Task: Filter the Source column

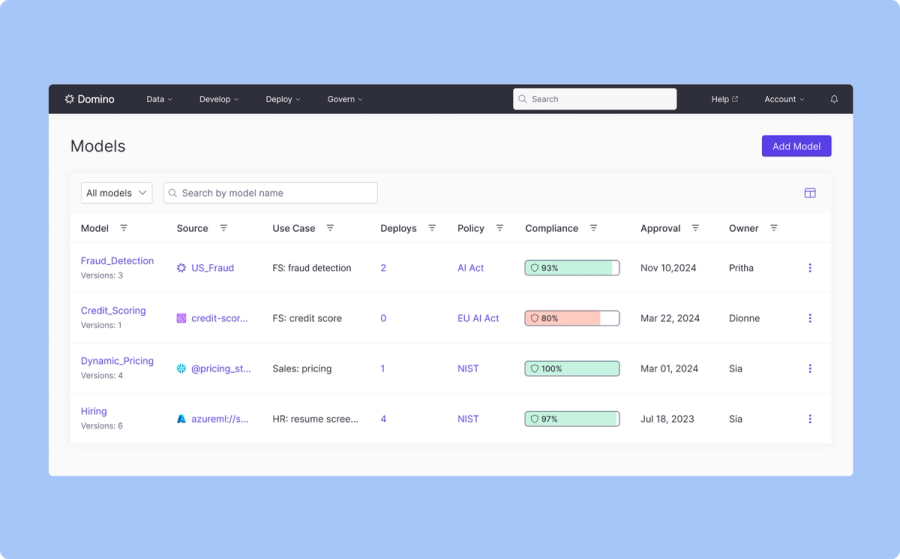Action: point(223,228)
